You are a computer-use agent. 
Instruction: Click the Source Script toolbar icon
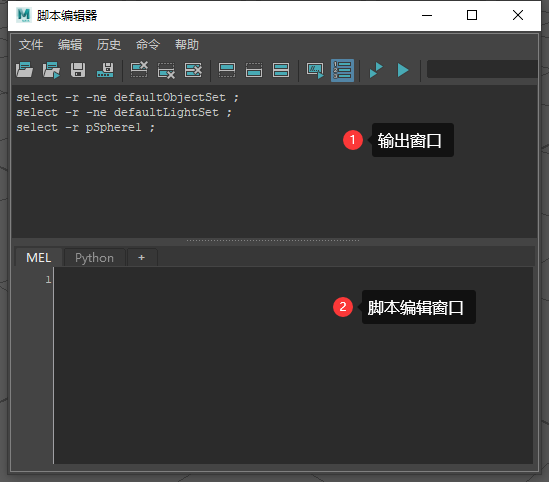[51, 70]
